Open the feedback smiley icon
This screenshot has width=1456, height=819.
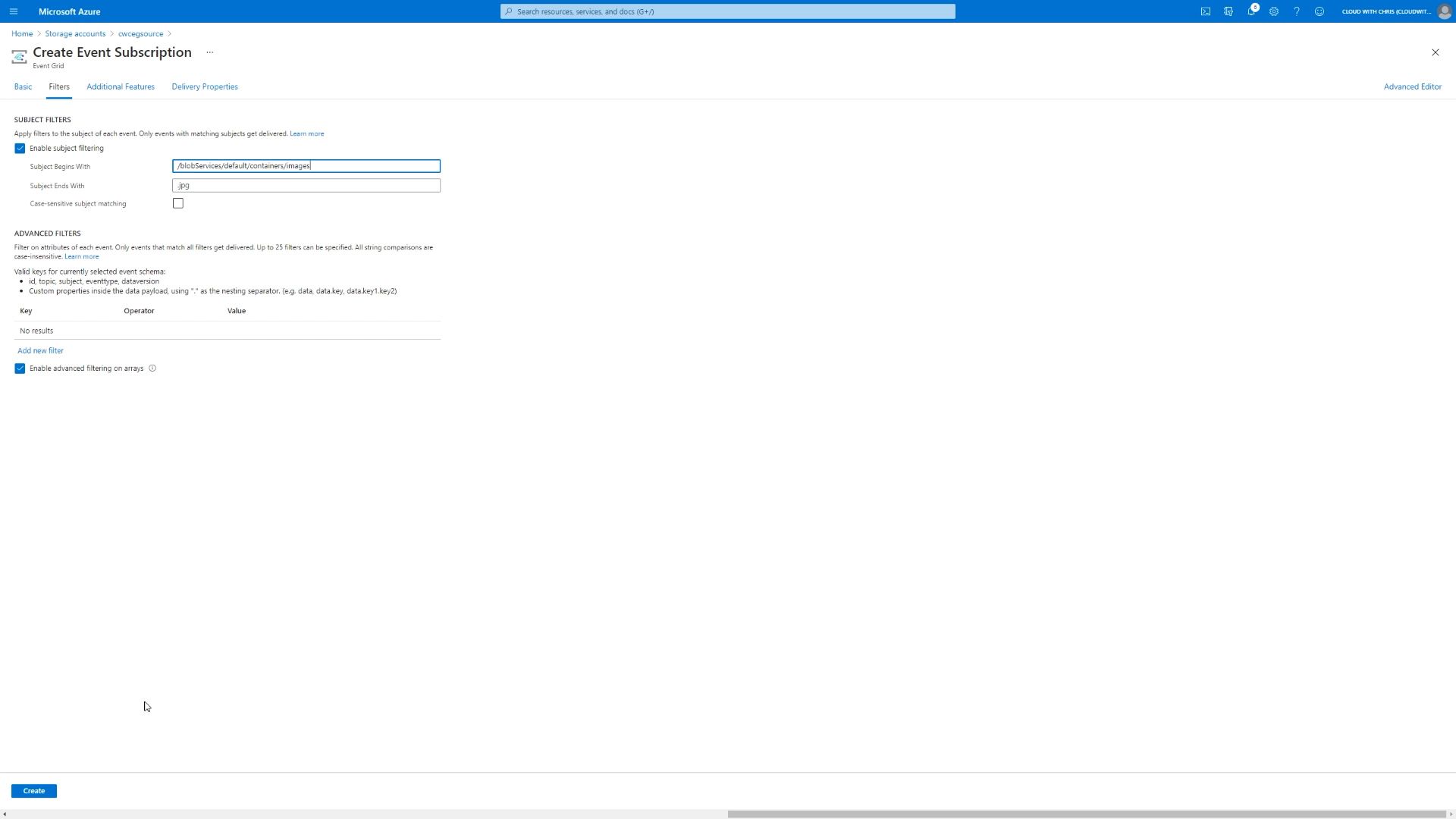[1319, 11]
